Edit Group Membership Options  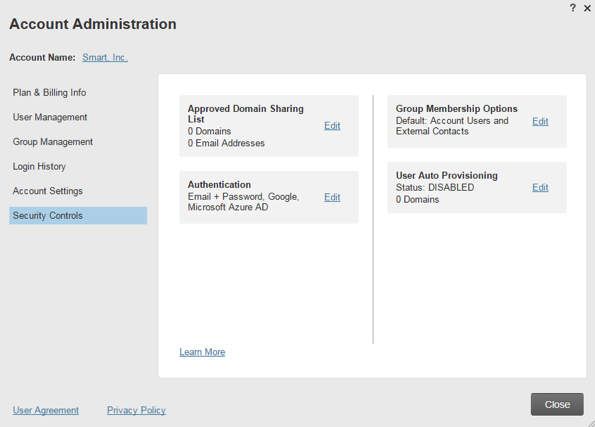tap(540, 121)
